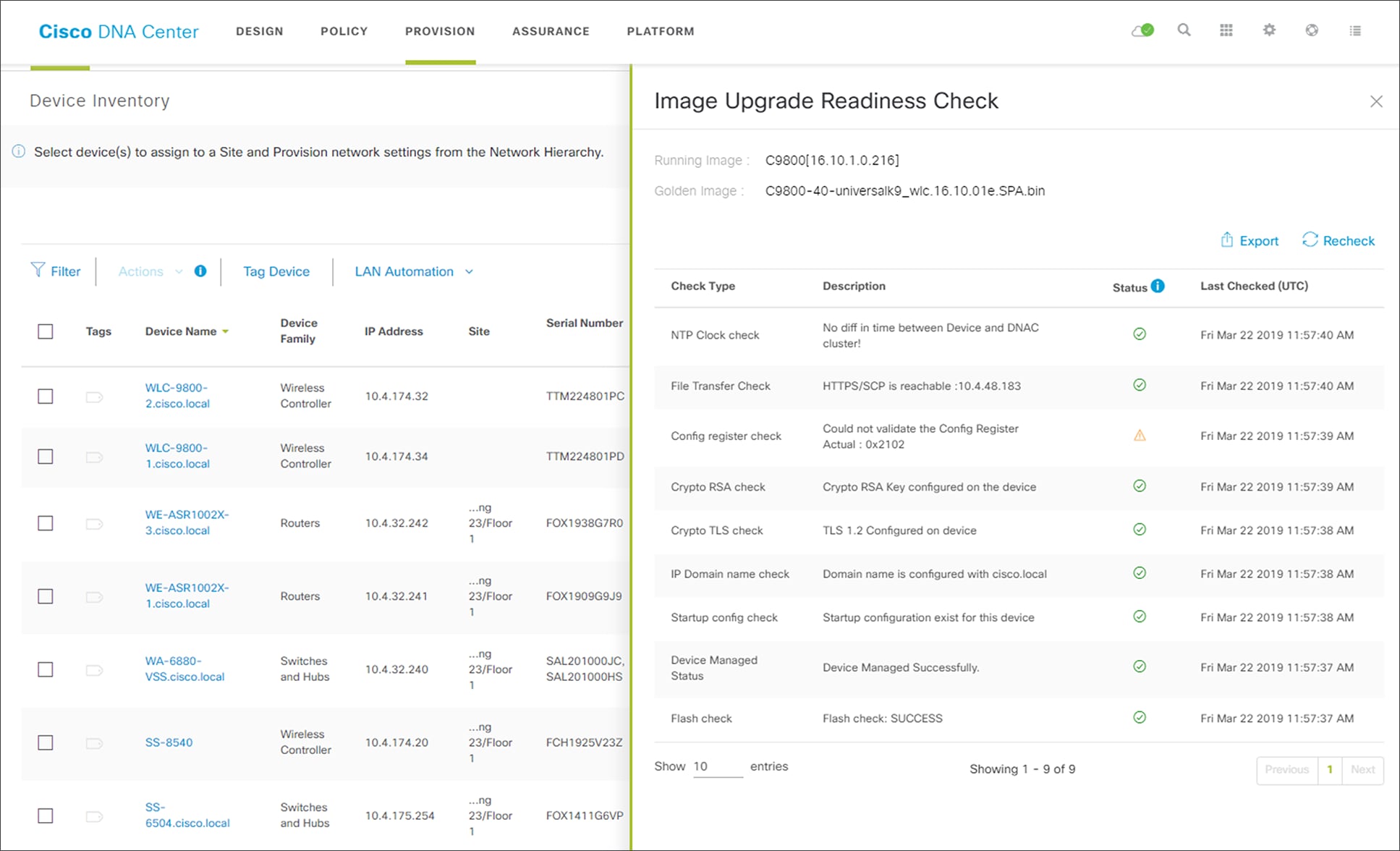Change the Show entries count field
The width and height of the screenshot is (1400, 851).
tap(717, 766)
